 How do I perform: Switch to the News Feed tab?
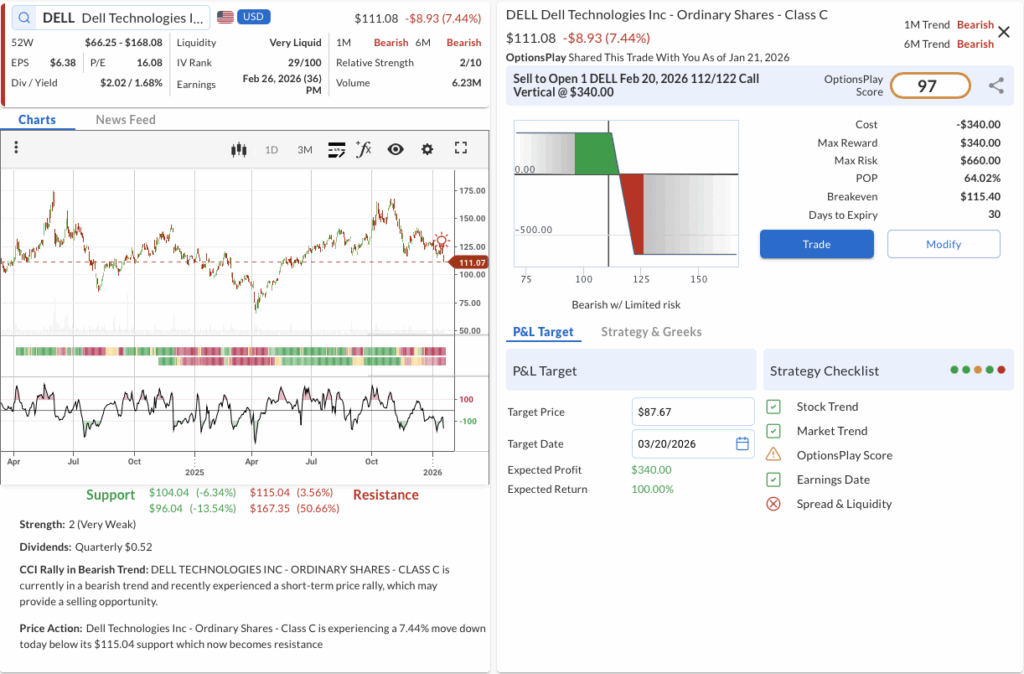125,120
